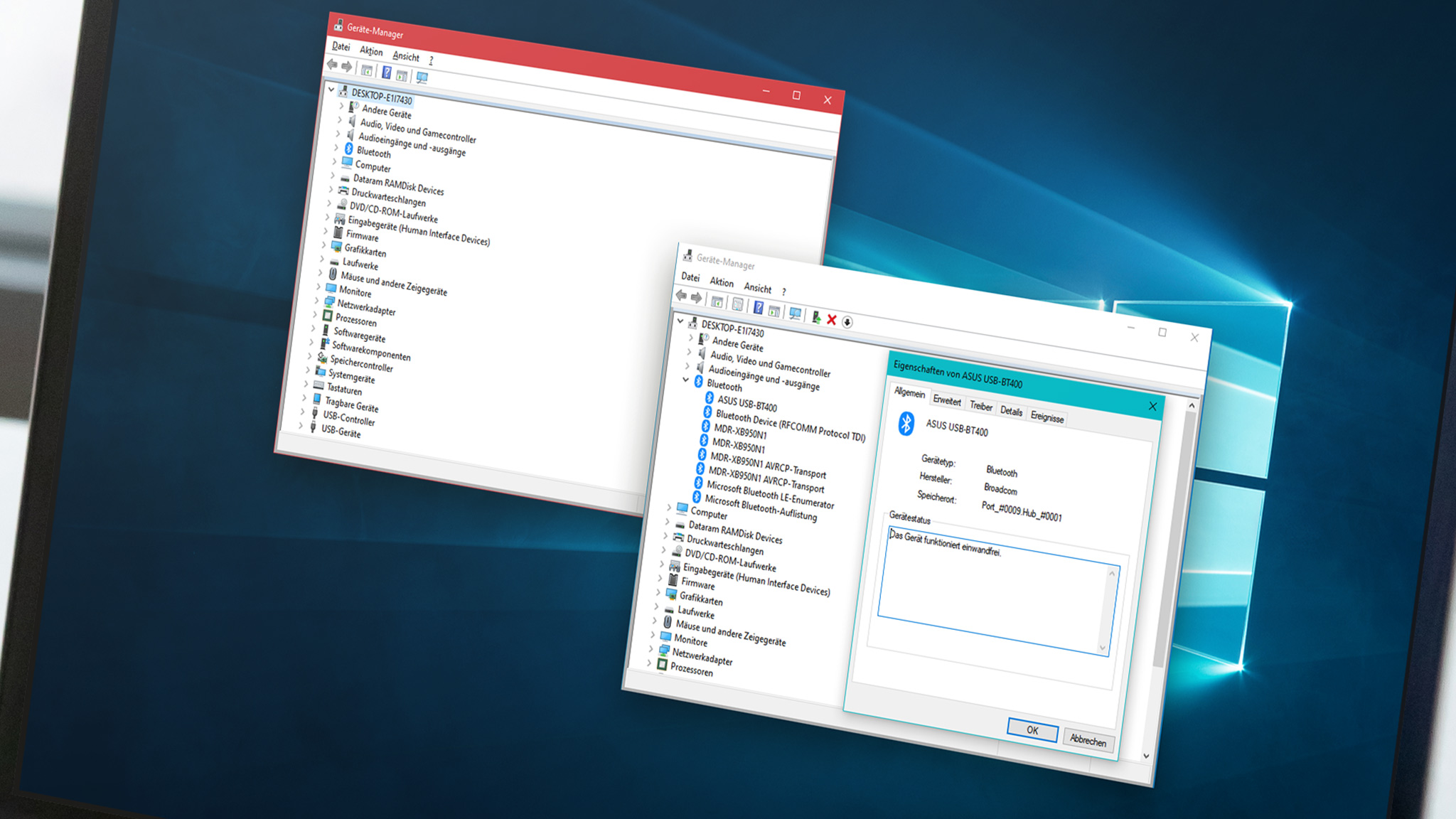This screenshot has width=1456, height=819.
Task: Collapse the DESKTOP-E1I7430 root in the red window
Action: tap(331, 90)
